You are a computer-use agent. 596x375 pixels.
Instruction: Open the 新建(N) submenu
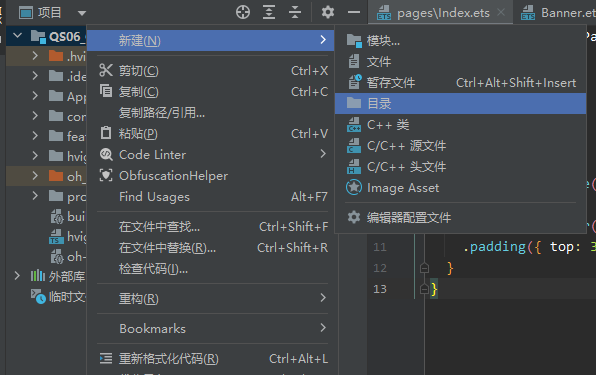(211, 40)
